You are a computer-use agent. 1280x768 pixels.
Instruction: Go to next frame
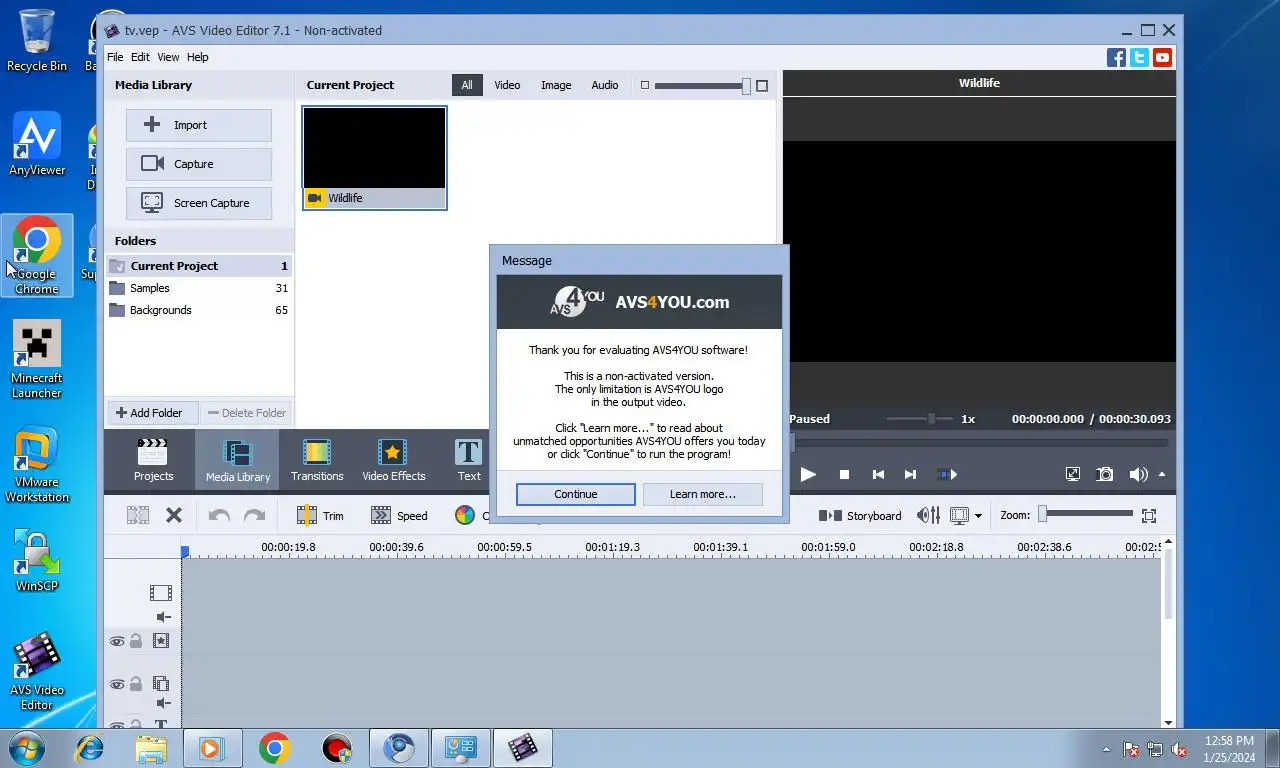coord(910,475)
